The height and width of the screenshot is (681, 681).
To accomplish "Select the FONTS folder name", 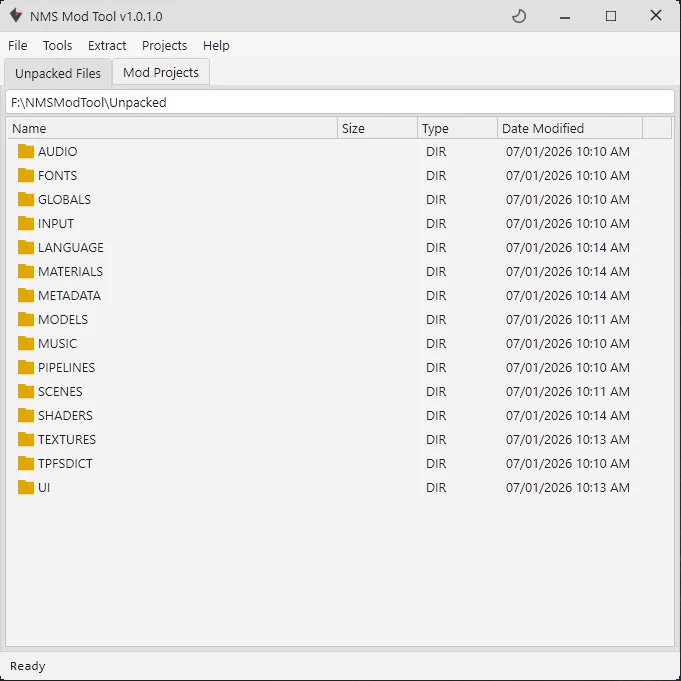I will [57, 175].
